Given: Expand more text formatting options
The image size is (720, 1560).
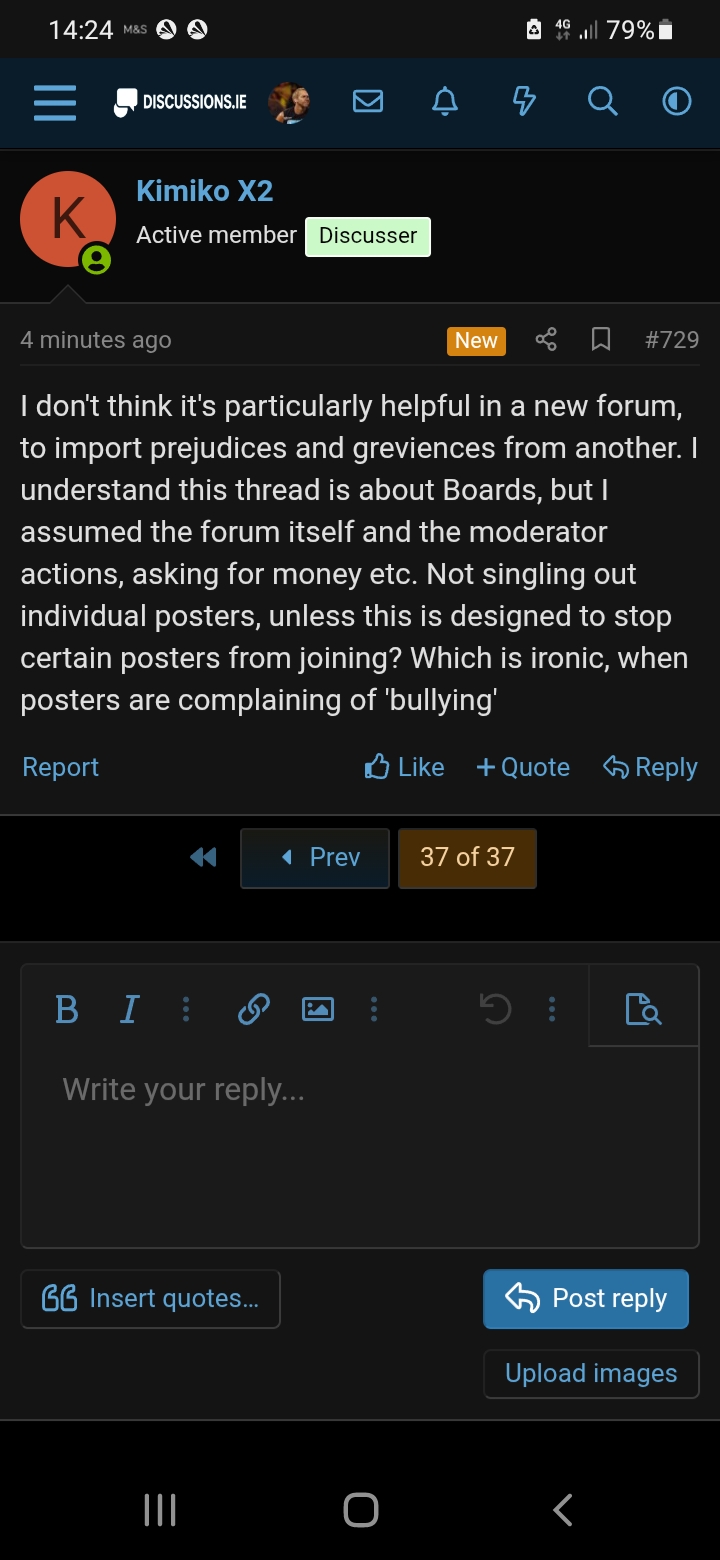Looking at the screenshot, I should [185, 1009].
